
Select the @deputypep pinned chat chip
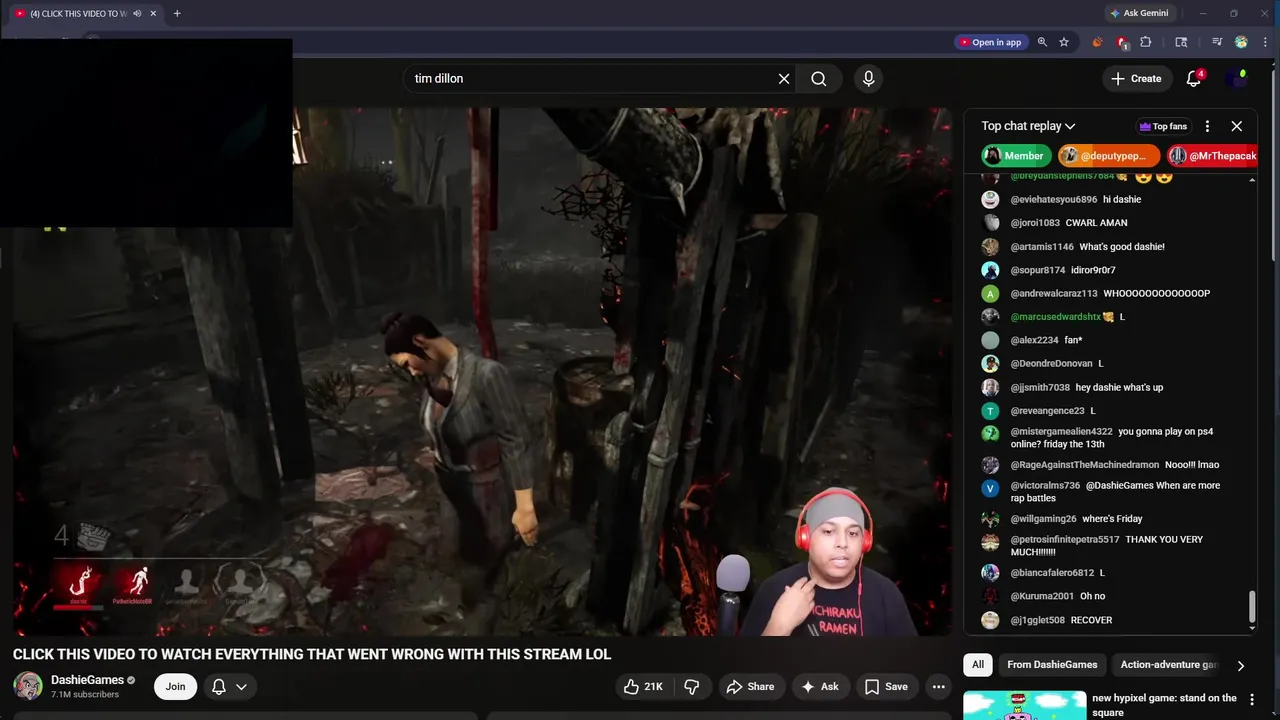point(1108,156)
